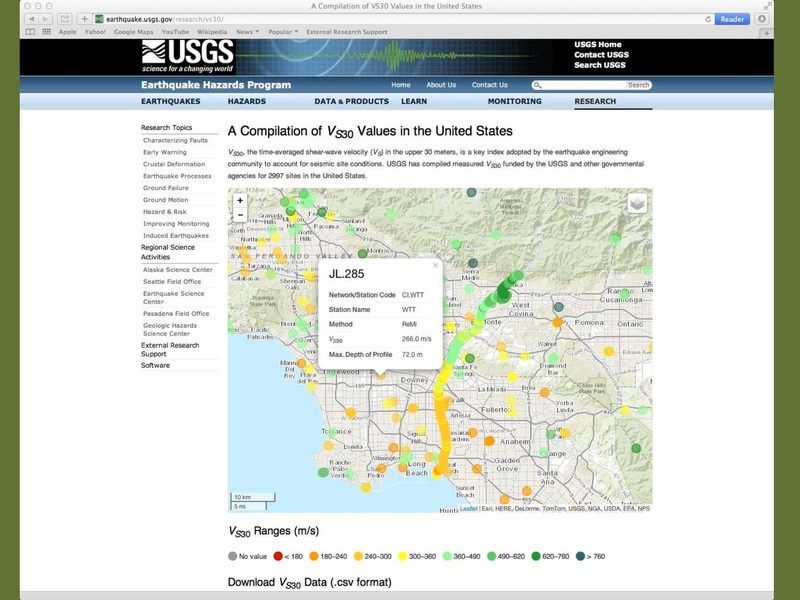Zoom in on the map

240,200
